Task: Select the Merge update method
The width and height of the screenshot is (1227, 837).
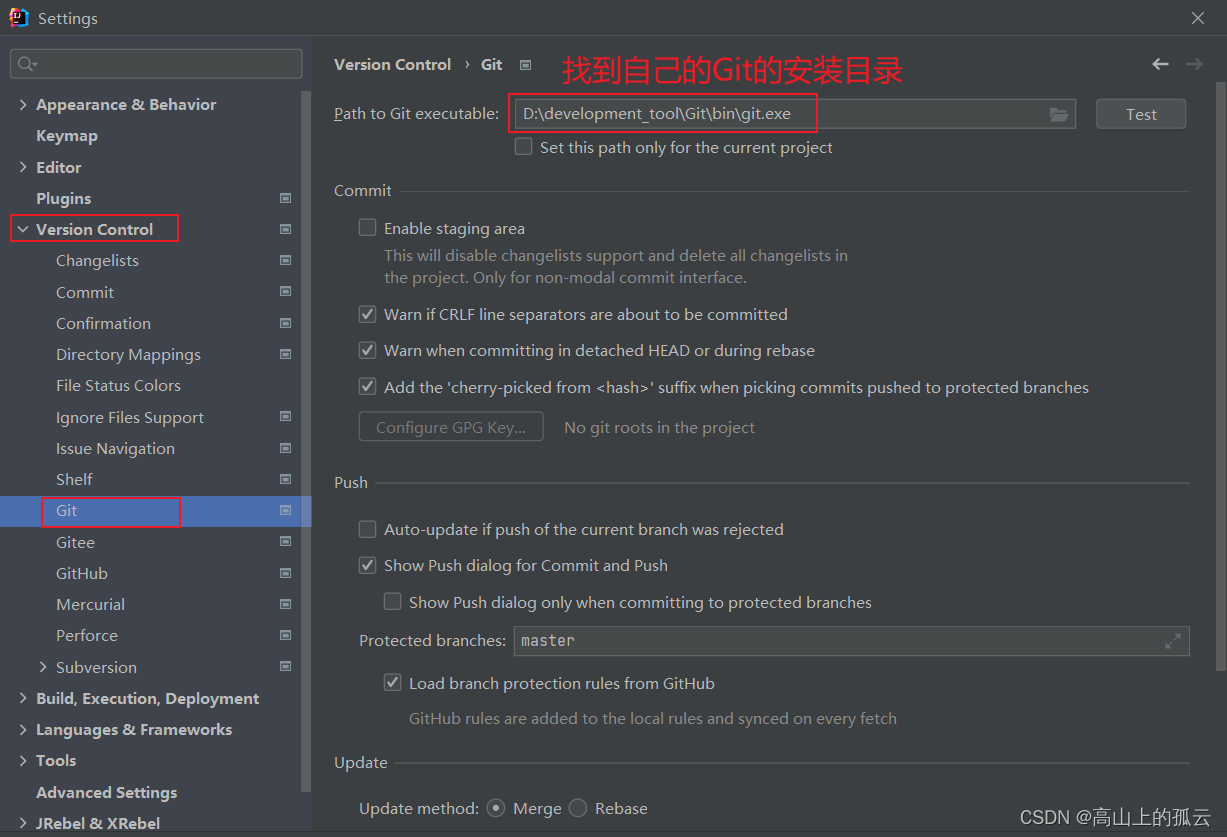Action: point(496,808)
